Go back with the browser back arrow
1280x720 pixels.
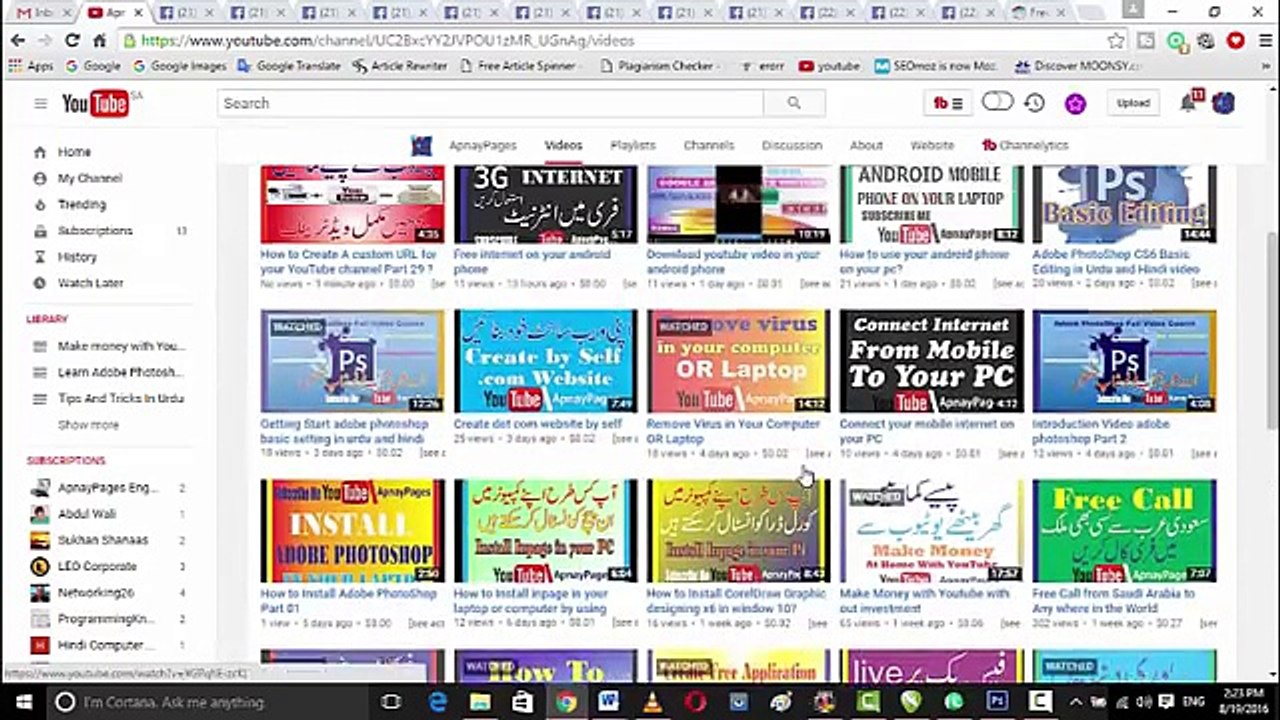coord(18,41)
